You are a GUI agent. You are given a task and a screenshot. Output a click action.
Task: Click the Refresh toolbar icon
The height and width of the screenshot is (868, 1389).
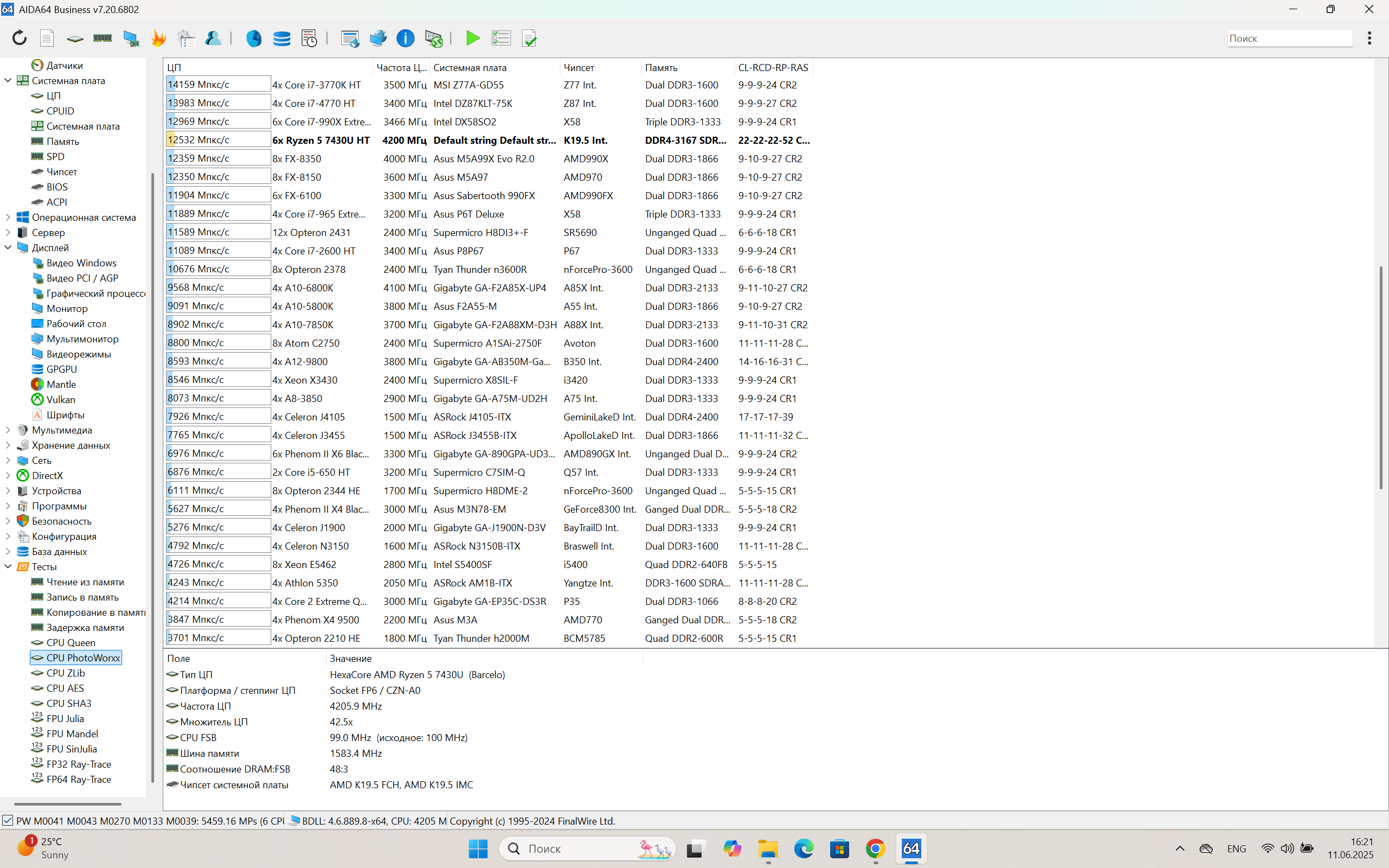click(20, 38)
